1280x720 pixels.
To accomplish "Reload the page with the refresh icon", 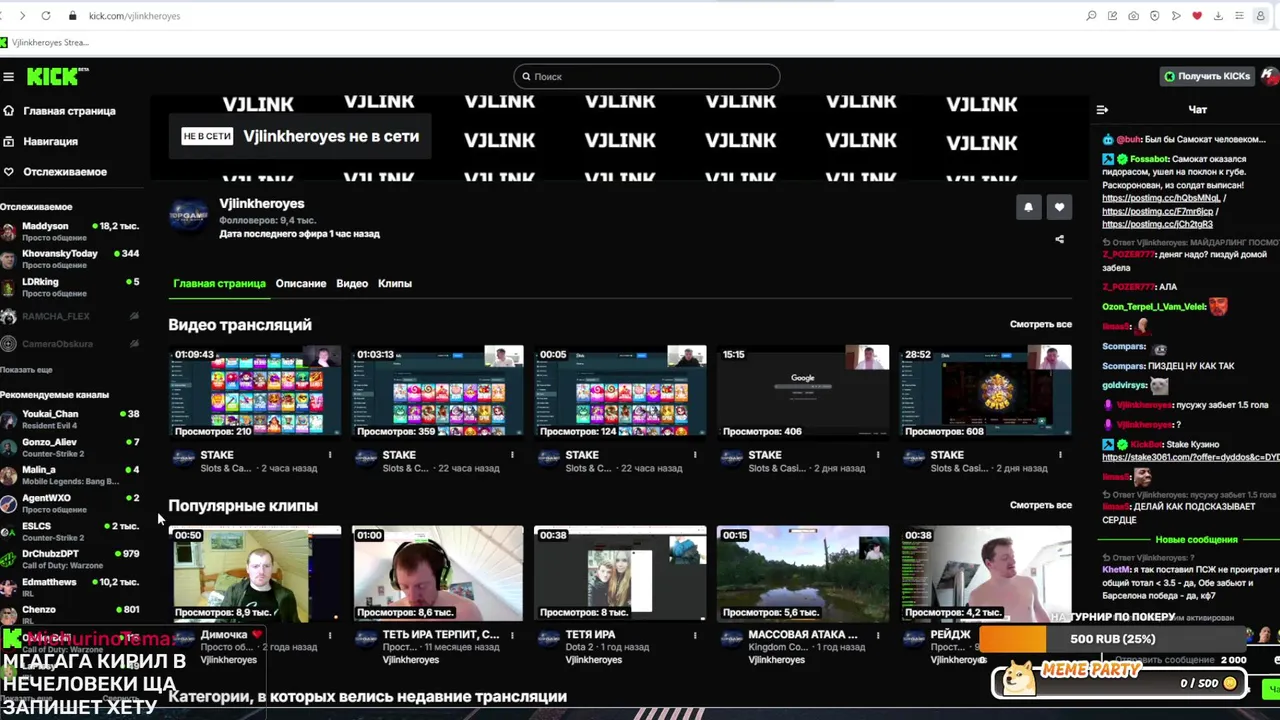I will 46,16.
